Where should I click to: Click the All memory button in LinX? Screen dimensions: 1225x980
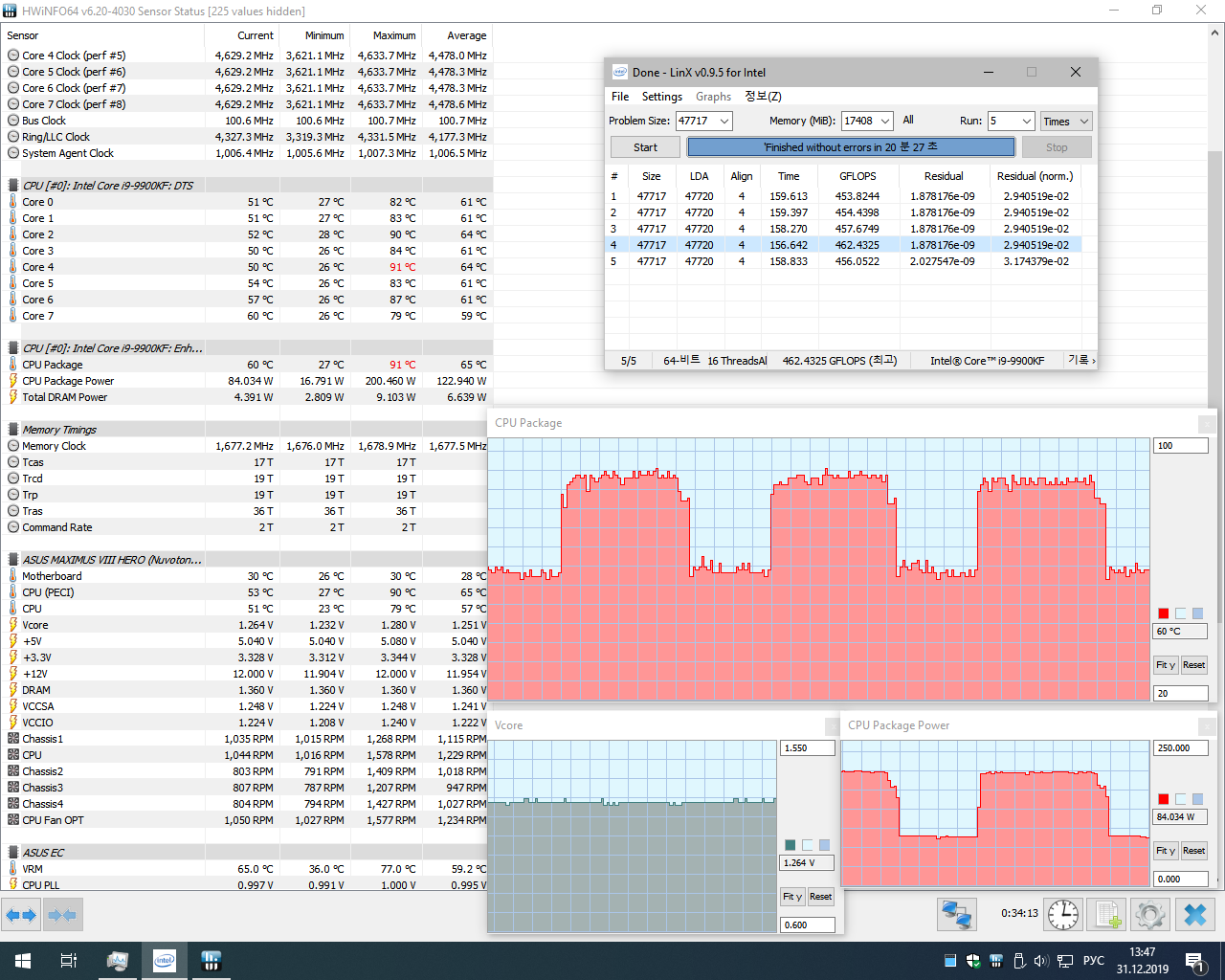pos(908,121)
